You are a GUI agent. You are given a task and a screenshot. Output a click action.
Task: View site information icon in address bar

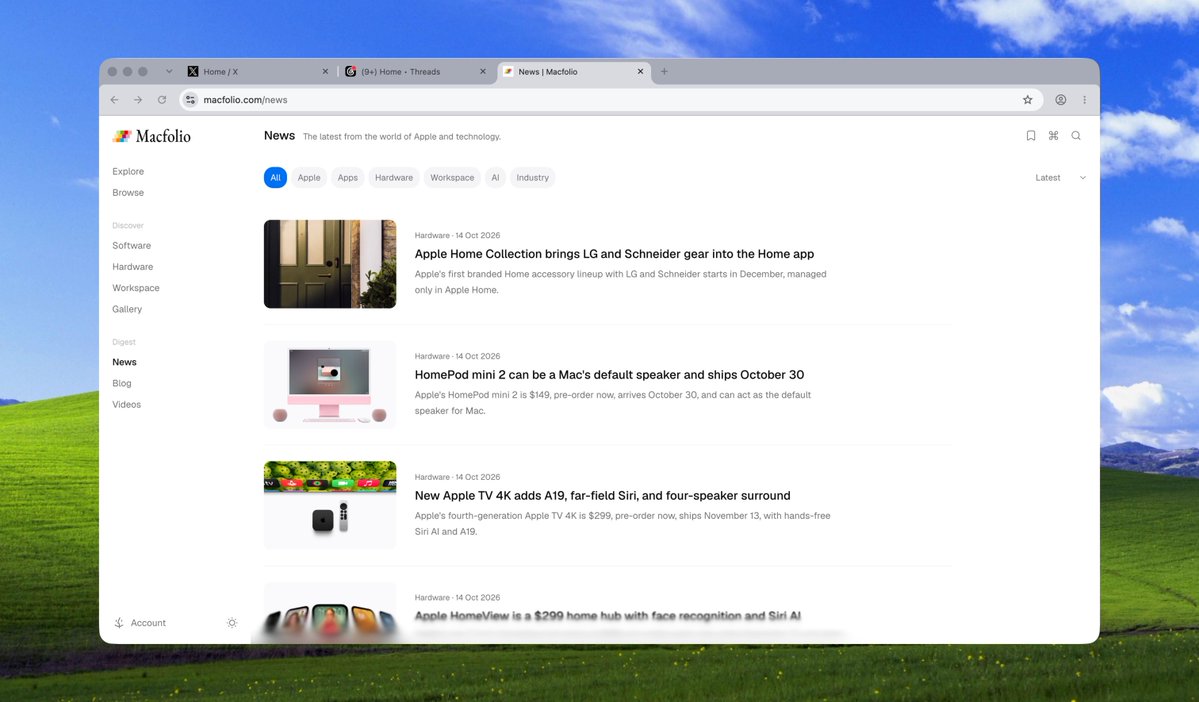pyautogui.click(x=190, y=99)
